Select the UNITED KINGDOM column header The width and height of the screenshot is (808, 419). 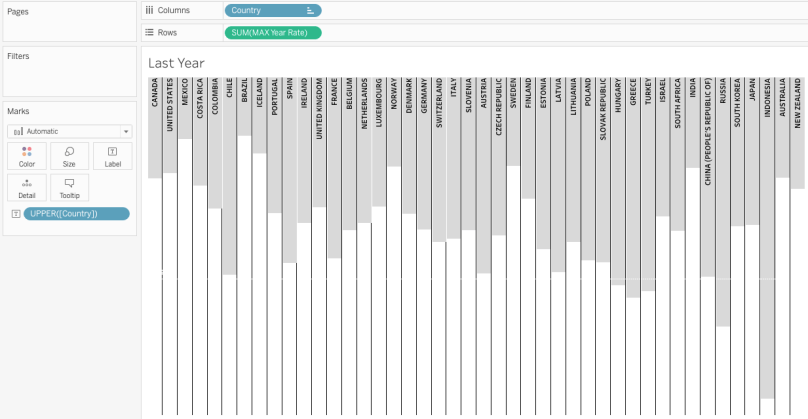319,108
